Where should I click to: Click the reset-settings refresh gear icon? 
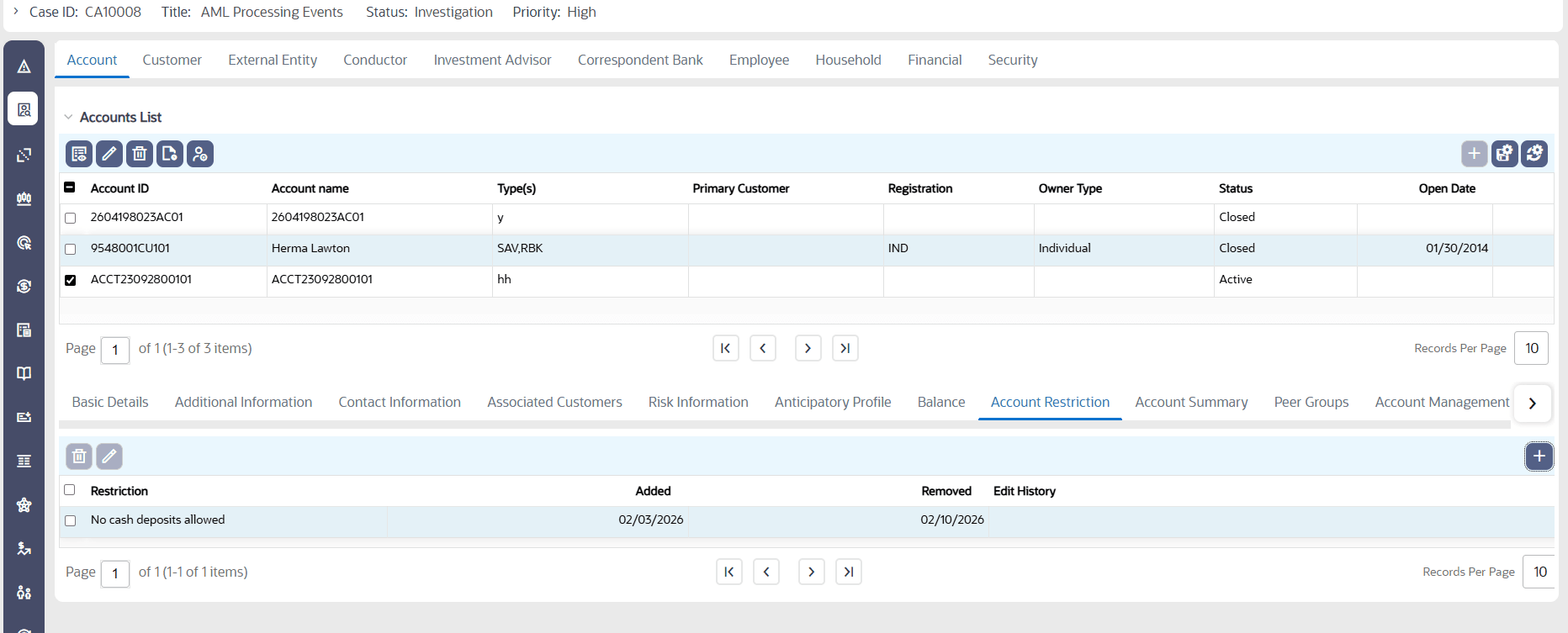pyautogui.click(x=1534, y=154)
